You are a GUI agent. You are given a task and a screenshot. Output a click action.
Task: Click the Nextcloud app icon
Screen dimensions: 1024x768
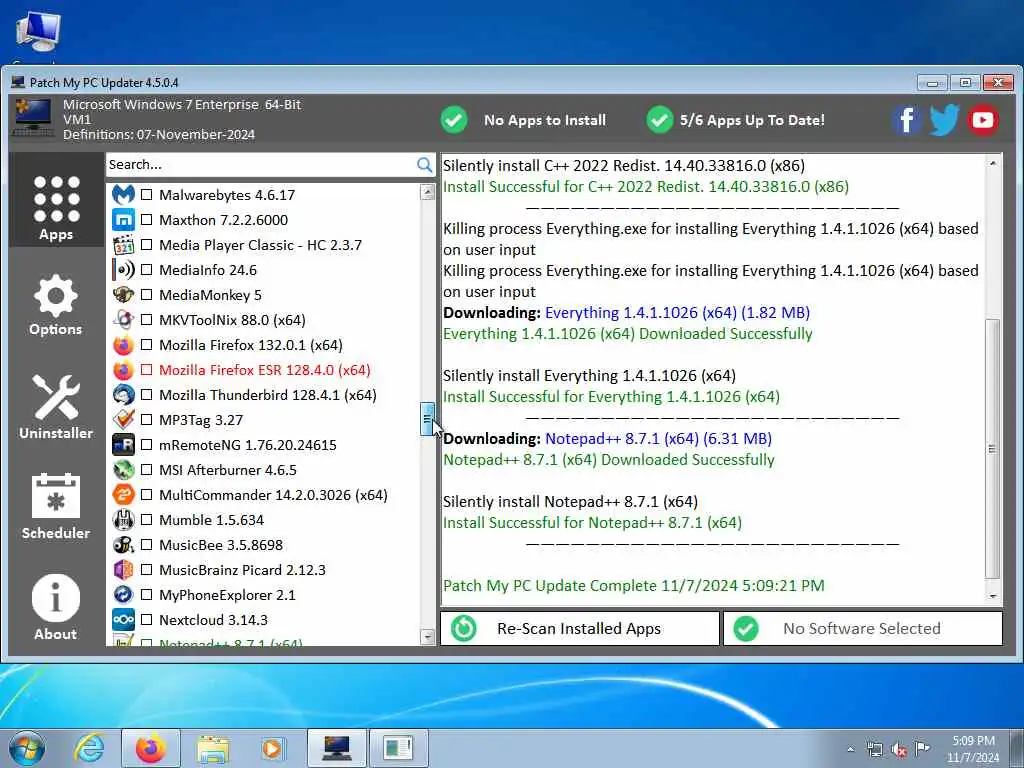[123, 620]
